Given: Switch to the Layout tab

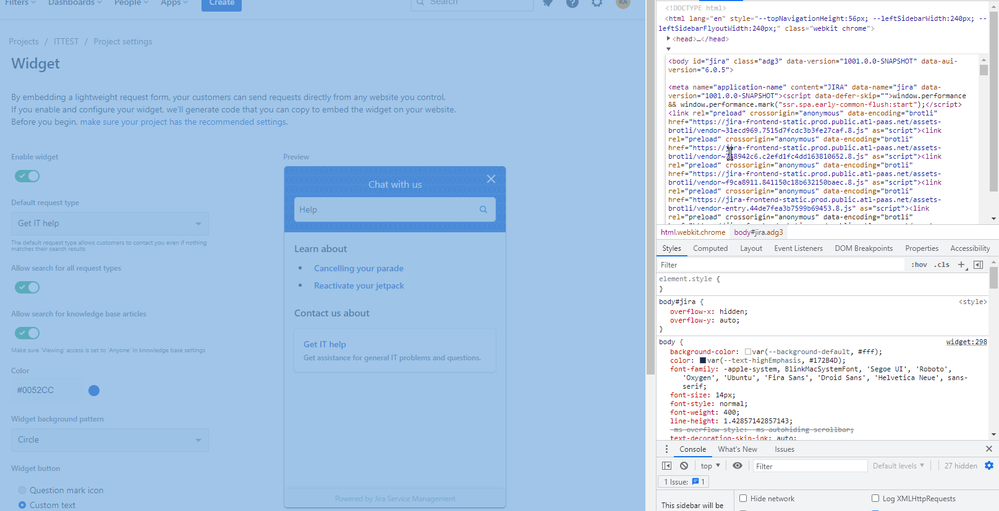Looking at the screenshot, I should (x=751, y=248).
